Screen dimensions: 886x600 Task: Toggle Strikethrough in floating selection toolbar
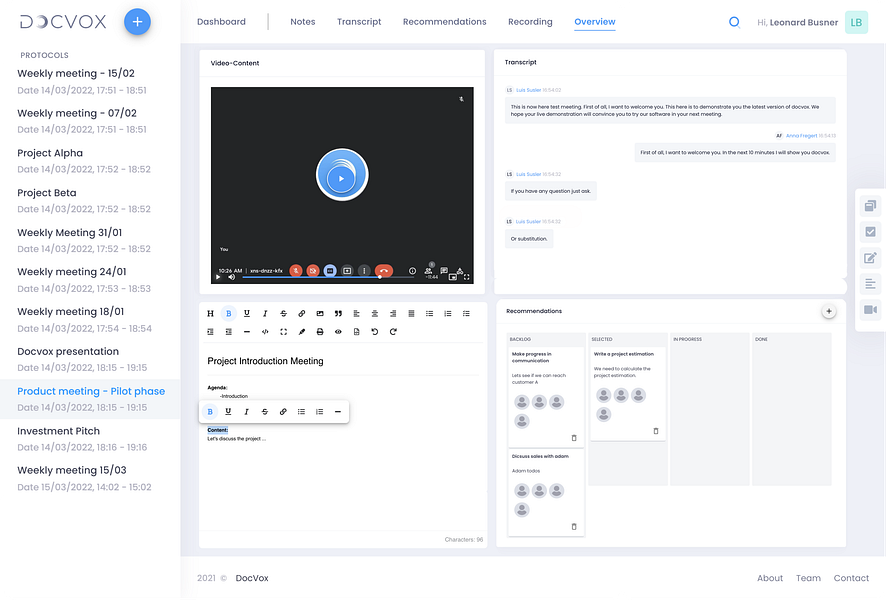[265, 412]
